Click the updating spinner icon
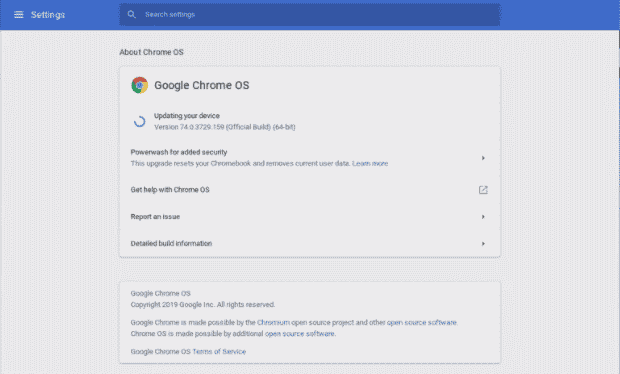 139,121
